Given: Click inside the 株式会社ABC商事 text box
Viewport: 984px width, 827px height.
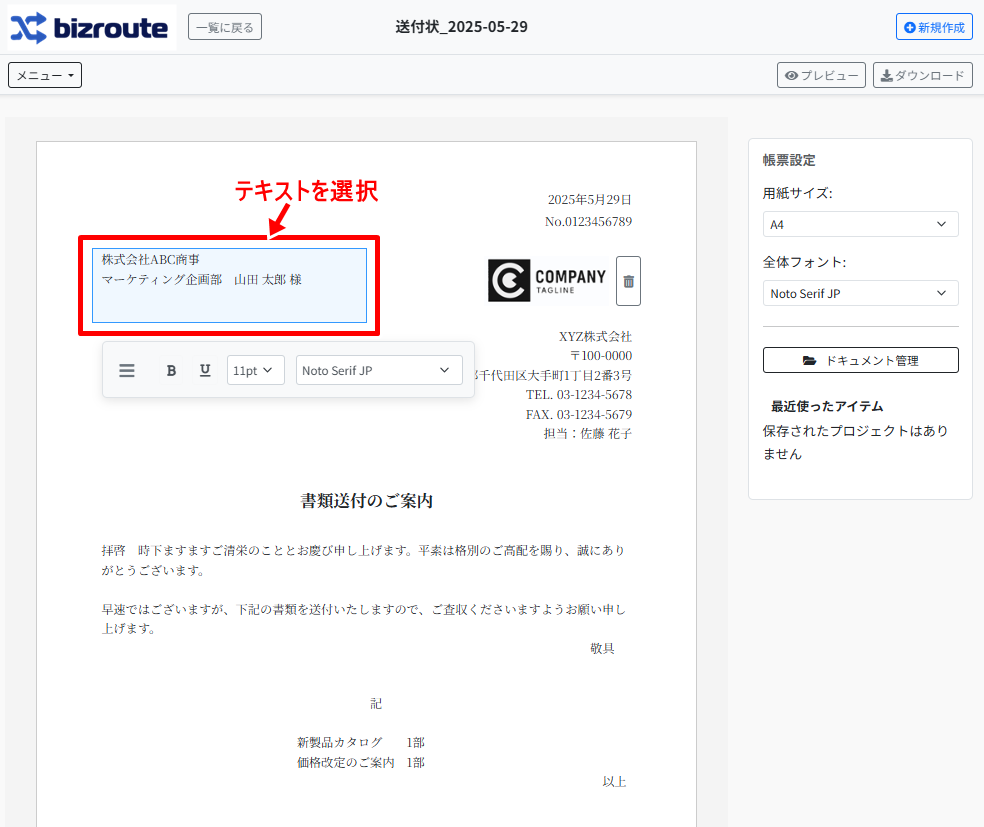Looking at the screenshot, I should [229, 285].
